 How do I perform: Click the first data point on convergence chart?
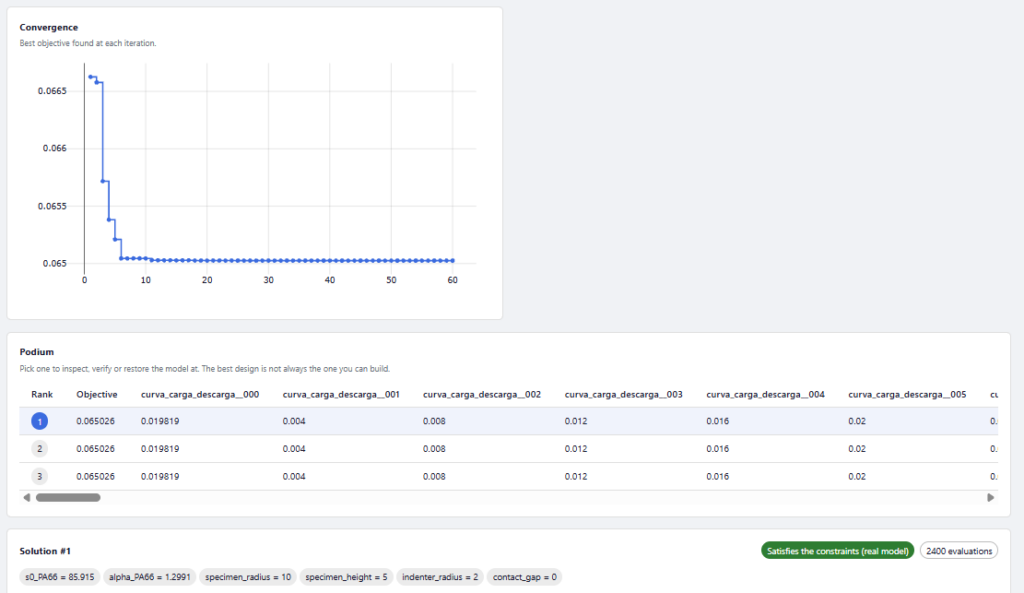[90, 76]
